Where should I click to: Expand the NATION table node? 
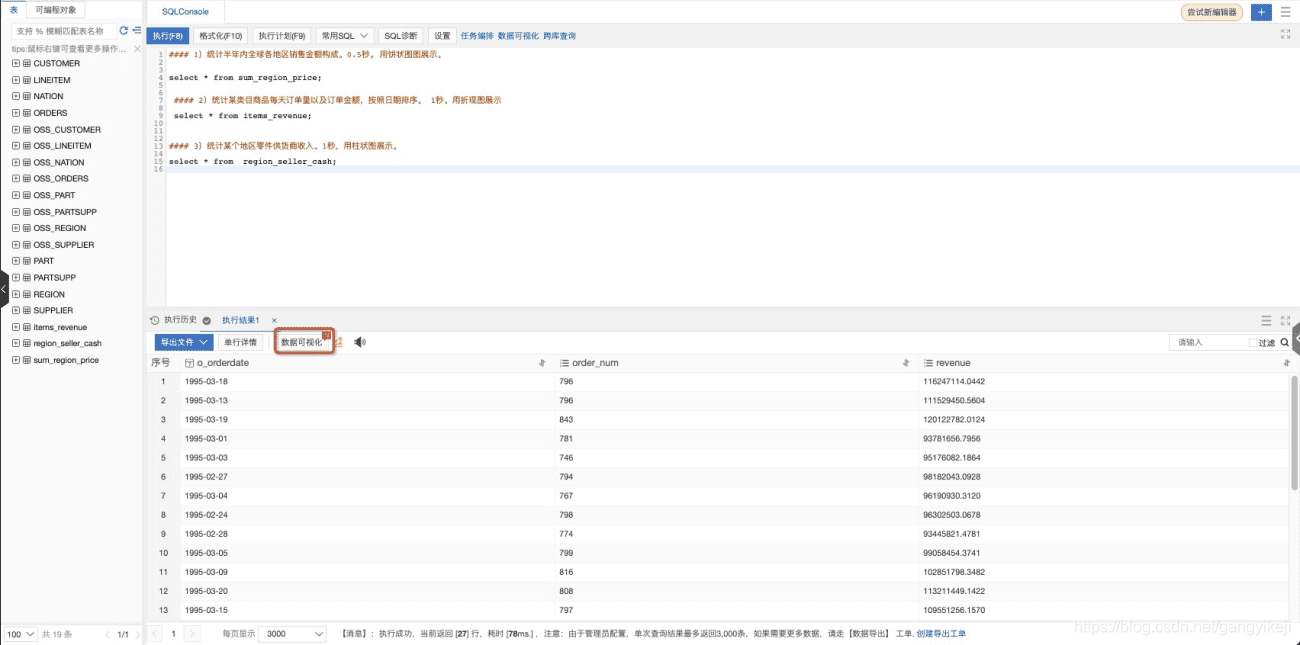point(16,96)
